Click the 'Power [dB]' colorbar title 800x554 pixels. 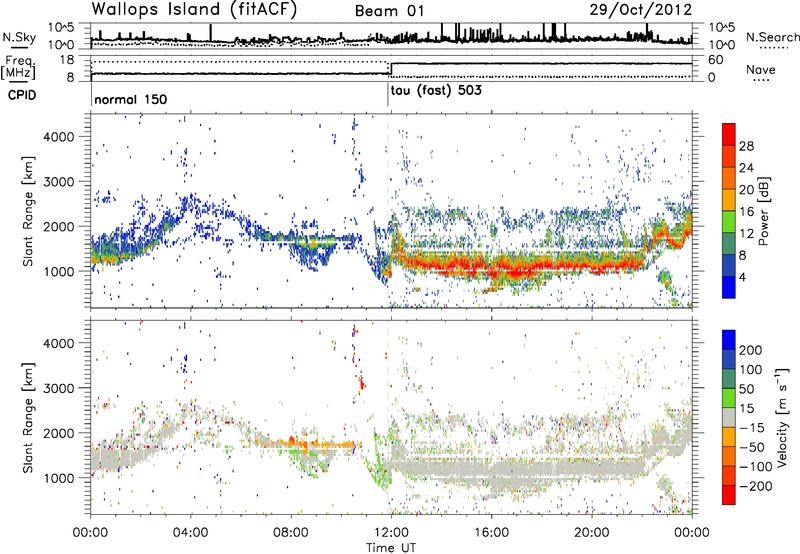pos(763,211)
